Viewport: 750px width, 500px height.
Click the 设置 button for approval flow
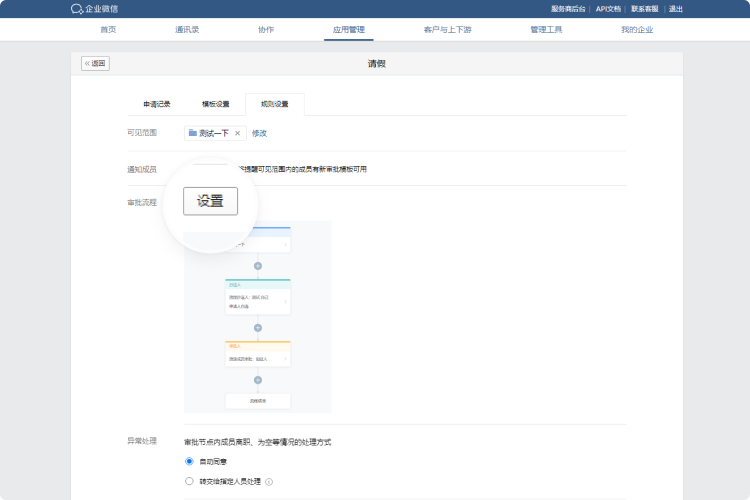(x=210, y=201)
